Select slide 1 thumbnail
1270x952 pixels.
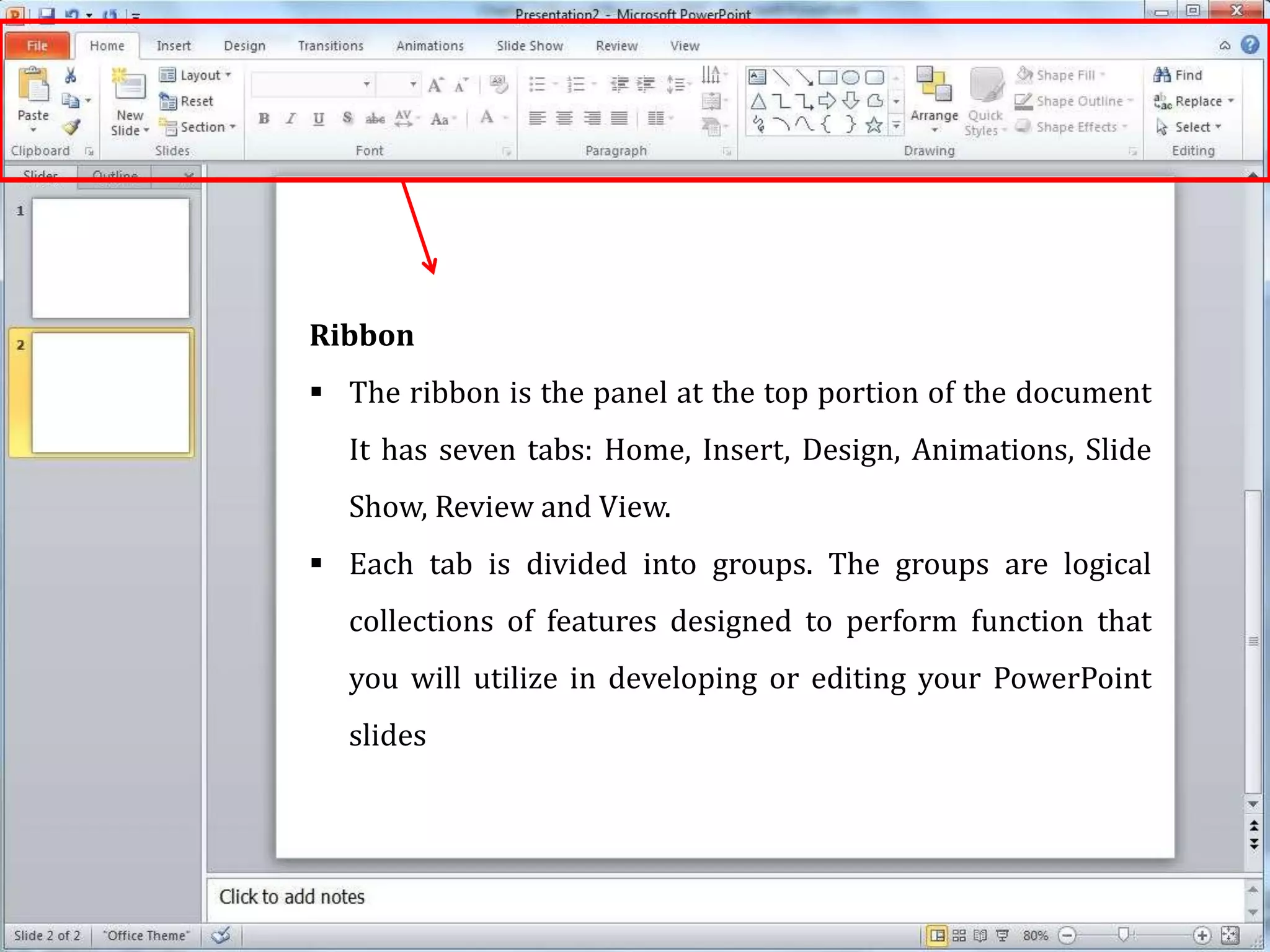110,258
